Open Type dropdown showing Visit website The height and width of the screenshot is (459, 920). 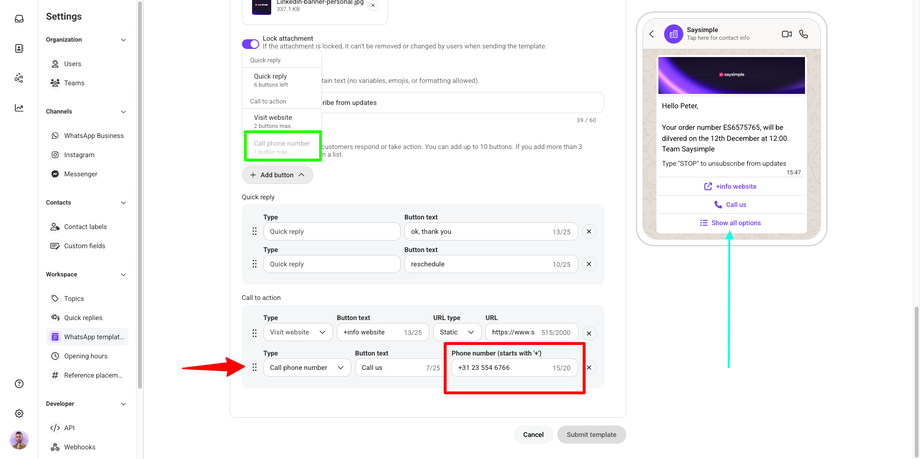[298, 332]
